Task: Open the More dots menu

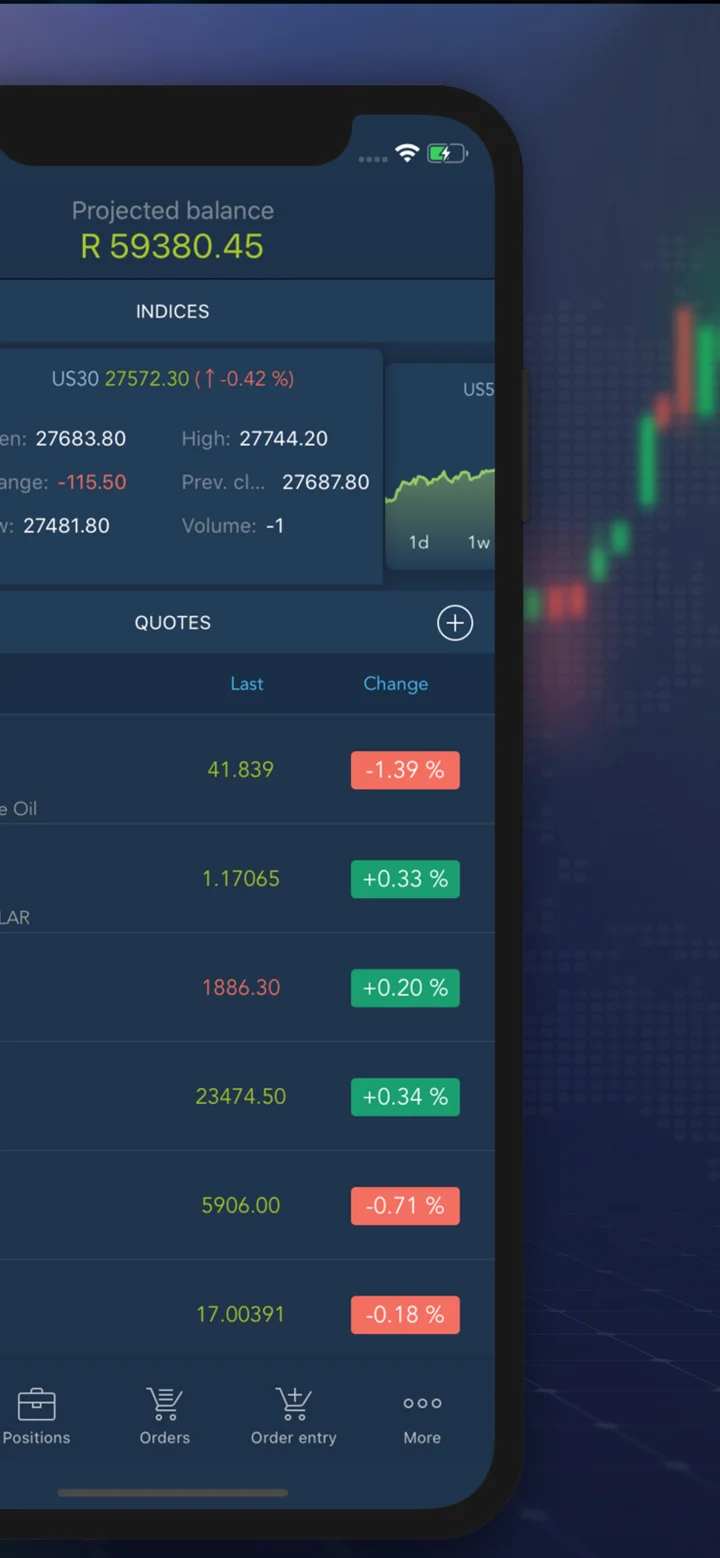Action: click(422, 1403)
